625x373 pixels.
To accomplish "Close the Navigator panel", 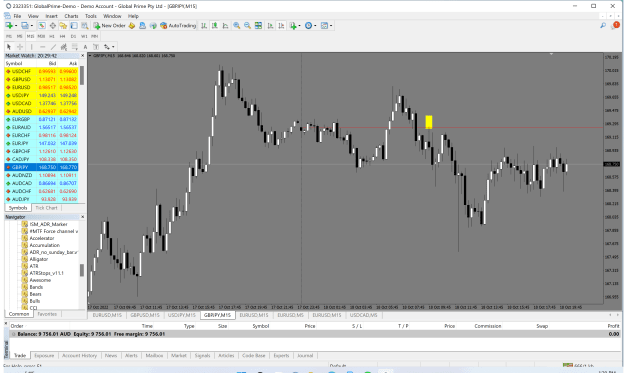I will tap(83, 217).
